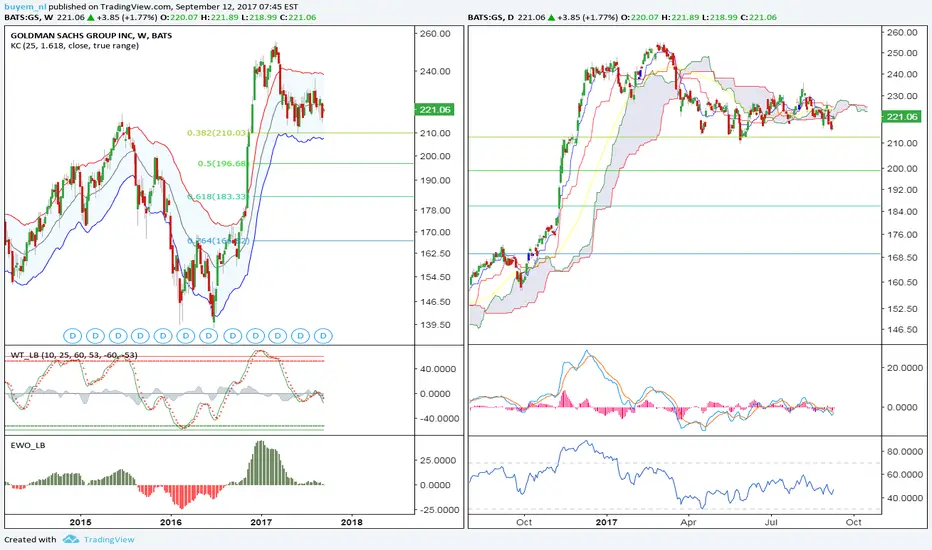This screenshot has width=932, height=550.
Task: Click the 170.00 price axis label
Action: tap(435, 232)
